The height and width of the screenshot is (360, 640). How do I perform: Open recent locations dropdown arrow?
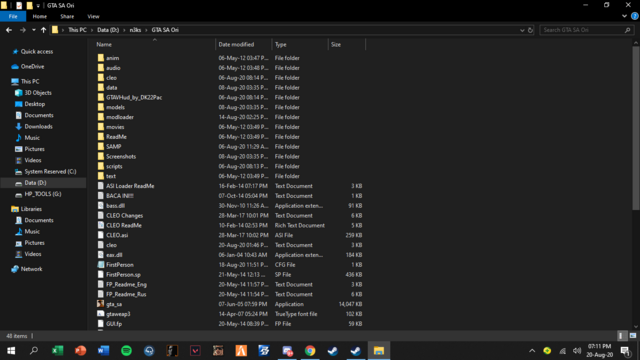(33, 30)
